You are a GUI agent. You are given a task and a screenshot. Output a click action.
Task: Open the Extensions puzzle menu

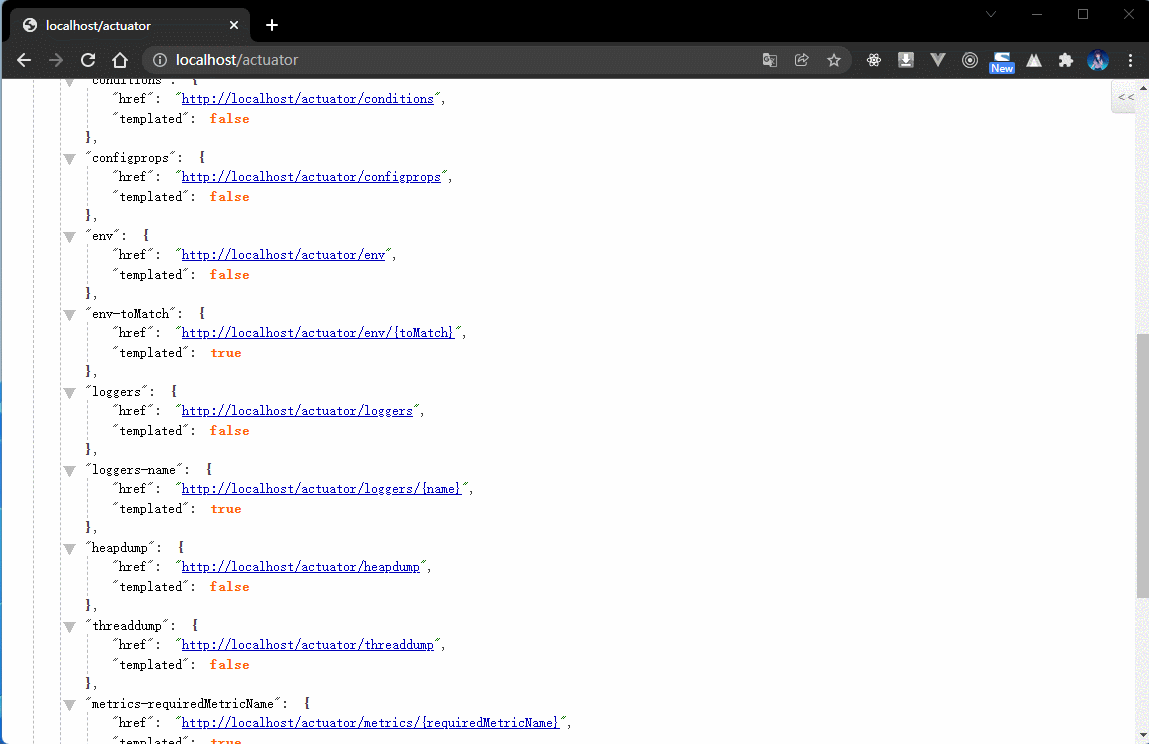point(1066,60)
